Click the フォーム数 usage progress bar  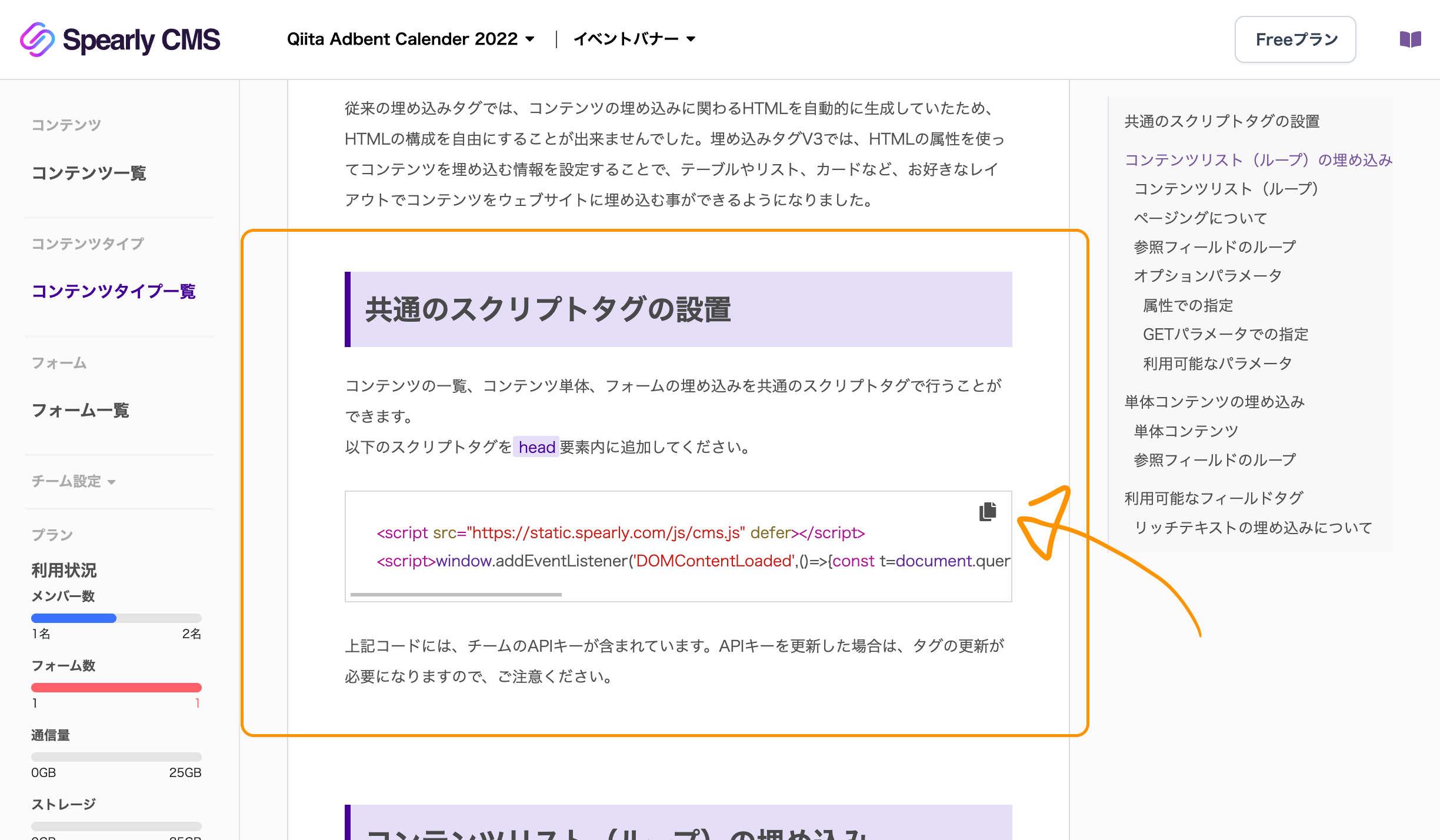click(116, 687)
